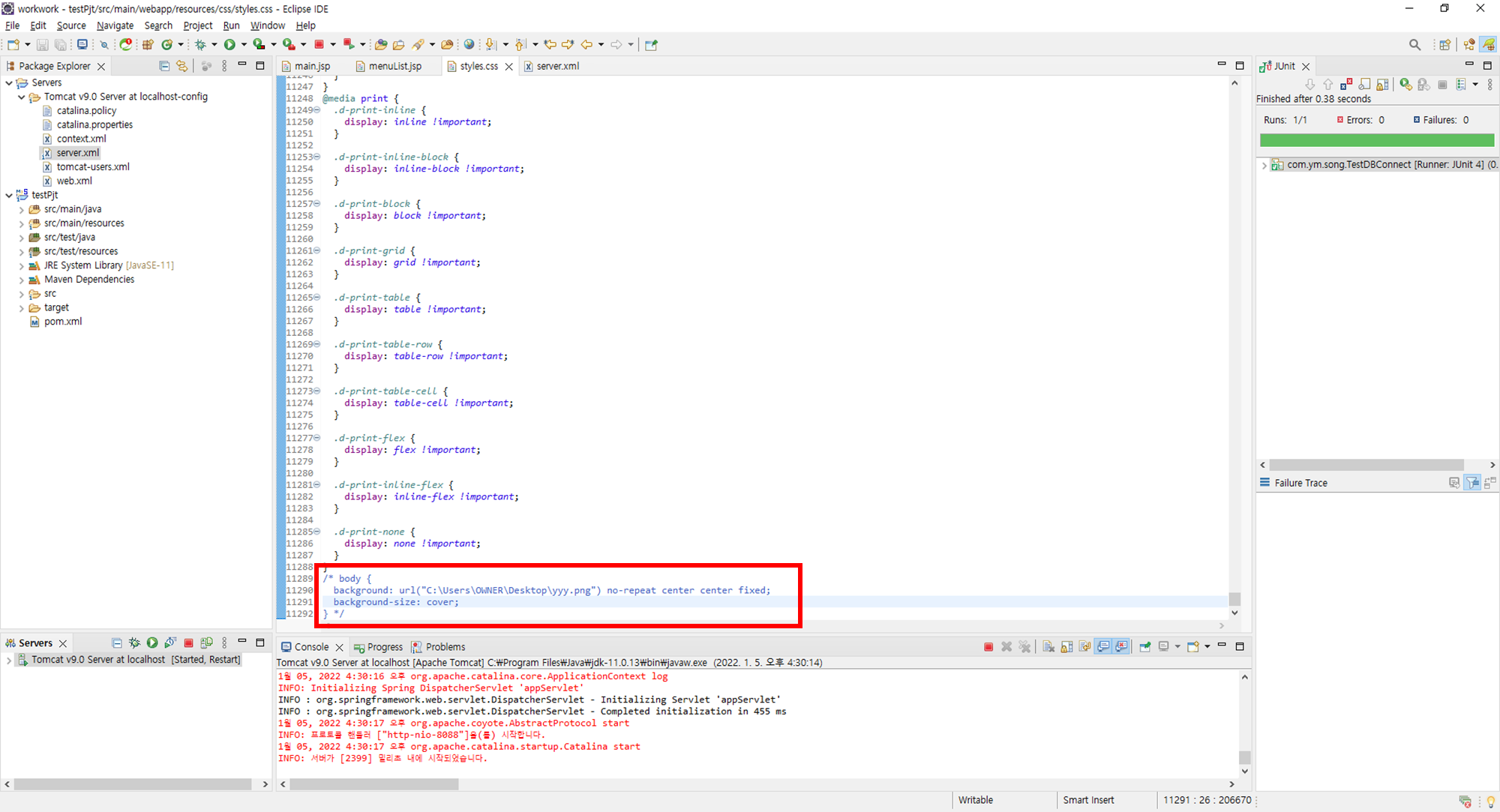Expand the TestDBConnect JUnit result
Screen dimensions: 1500x812
pos(1264,165)
